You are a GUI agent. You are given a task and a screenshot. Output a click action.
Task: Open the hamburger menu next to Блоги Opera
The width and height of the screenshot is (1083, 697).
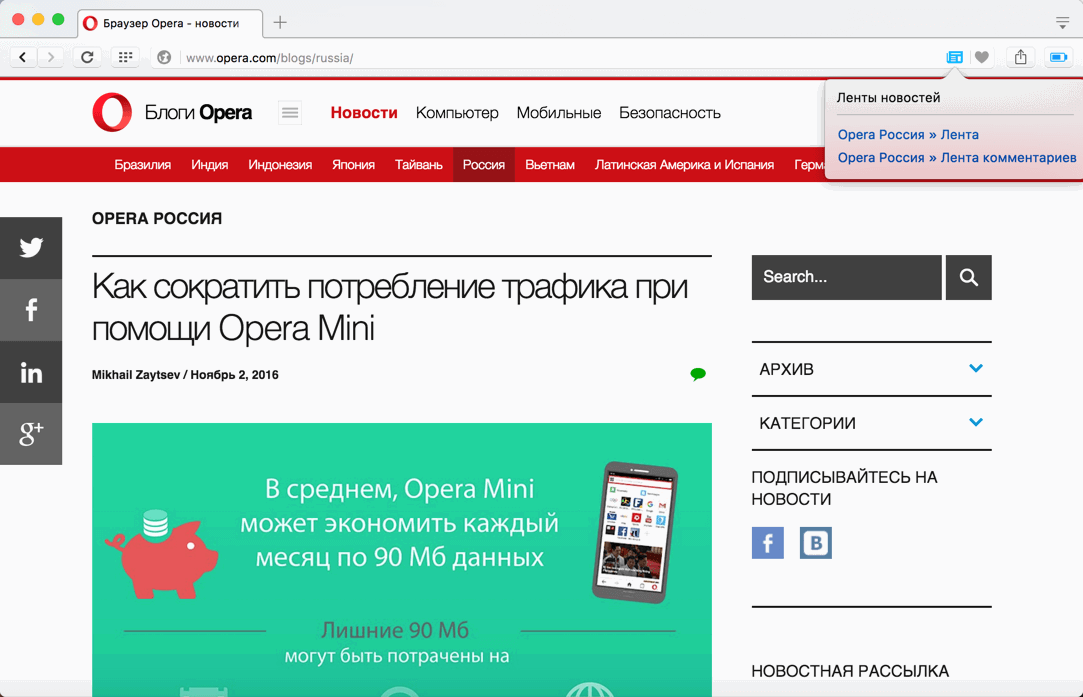tap(290, 112)
